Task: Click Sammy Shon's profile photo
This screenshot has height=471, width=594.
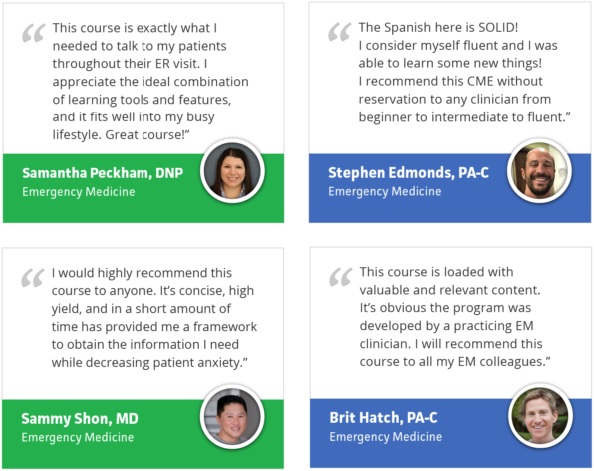Action: tap(232, 417)
